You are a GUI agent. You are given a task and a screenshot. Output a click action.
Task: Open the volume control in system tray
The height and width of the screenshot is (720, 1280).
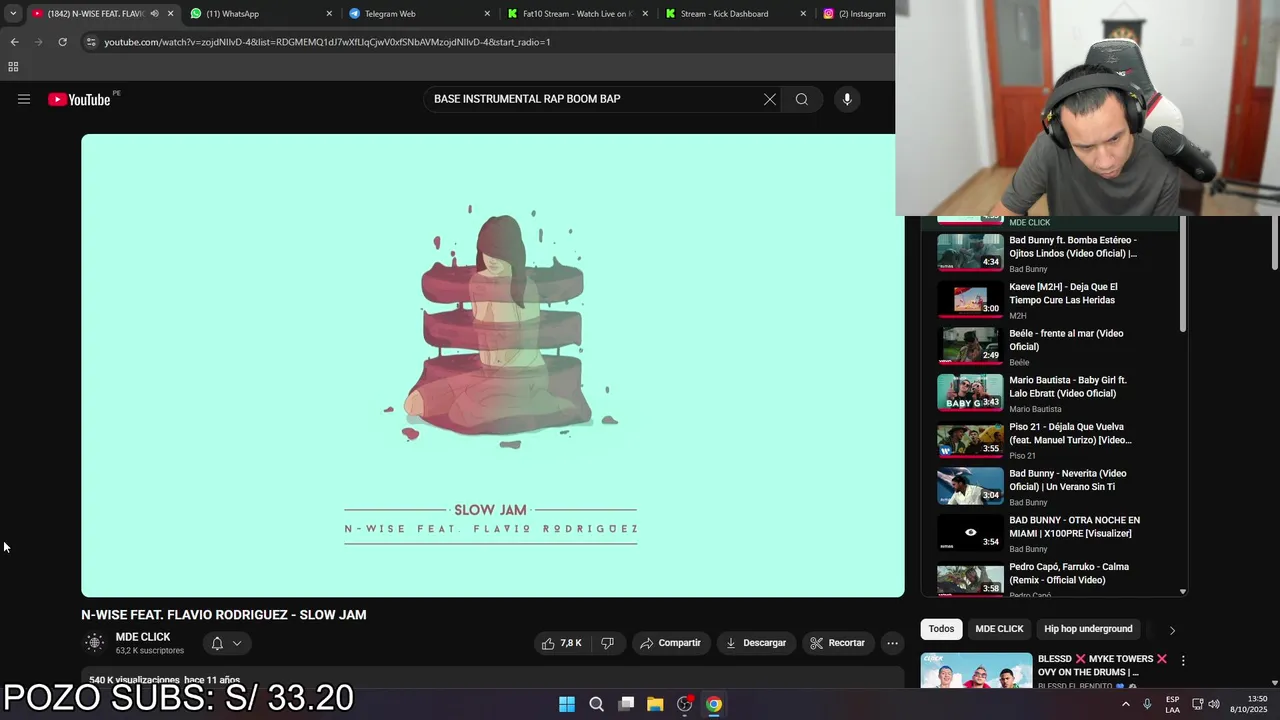coord(1214,704)
